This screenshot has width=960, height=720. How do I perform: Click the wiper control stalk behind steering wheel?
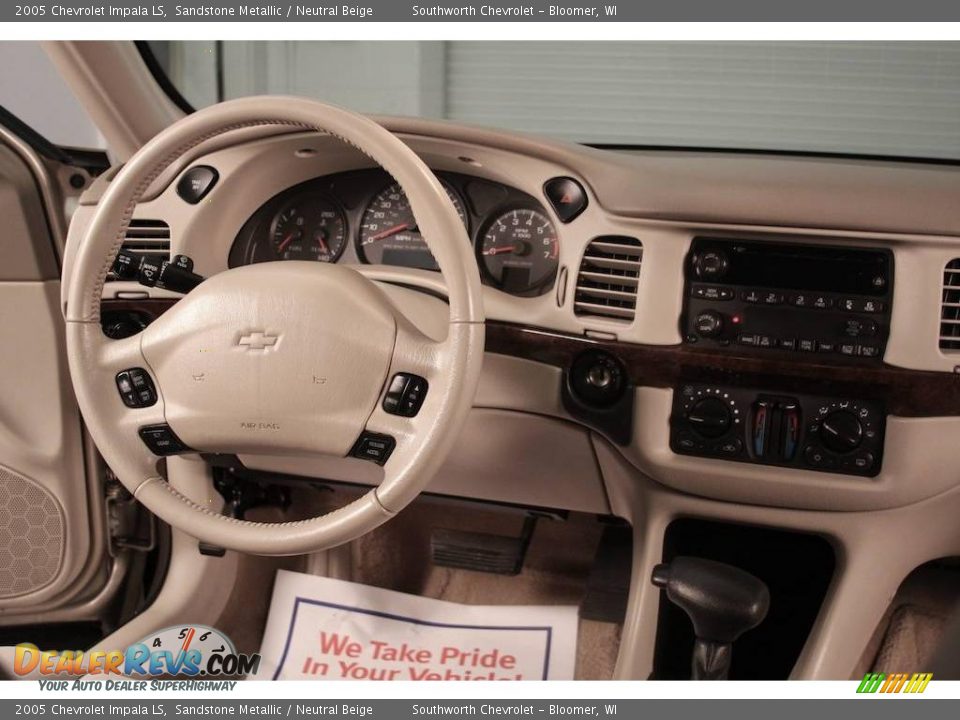pyautogui.click(x=157, y=272)
